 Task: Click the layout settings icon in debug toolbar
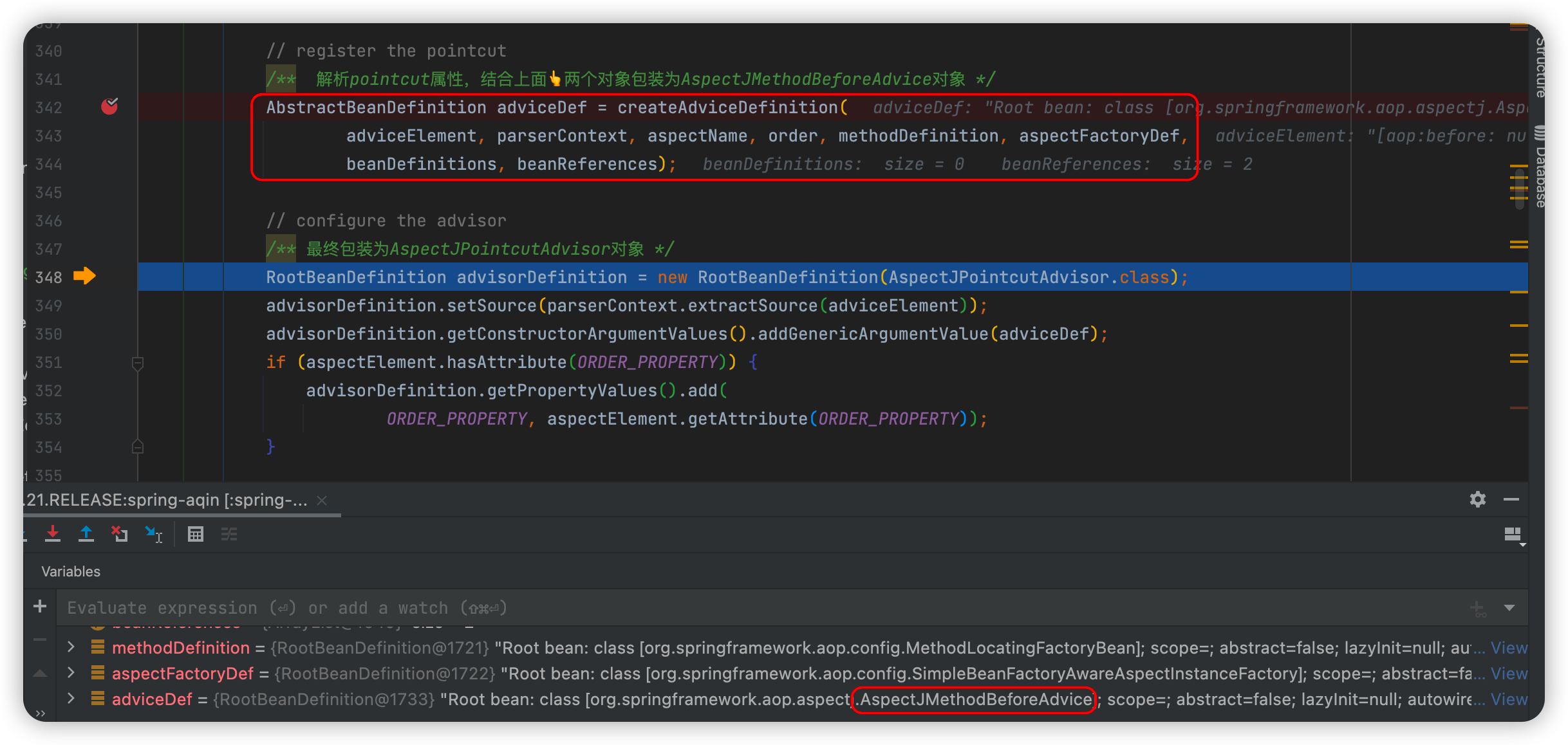pos(1513,535)
